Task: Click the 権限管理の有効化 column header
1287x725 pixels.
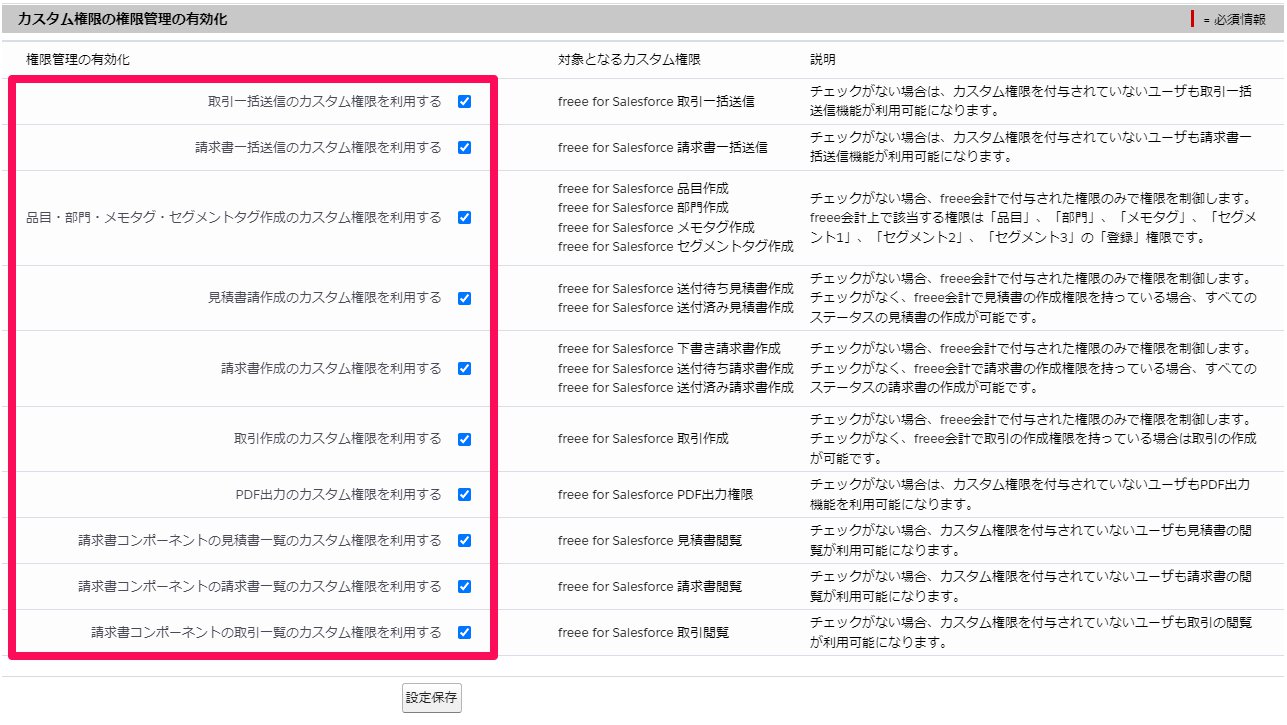Action: 78,60
